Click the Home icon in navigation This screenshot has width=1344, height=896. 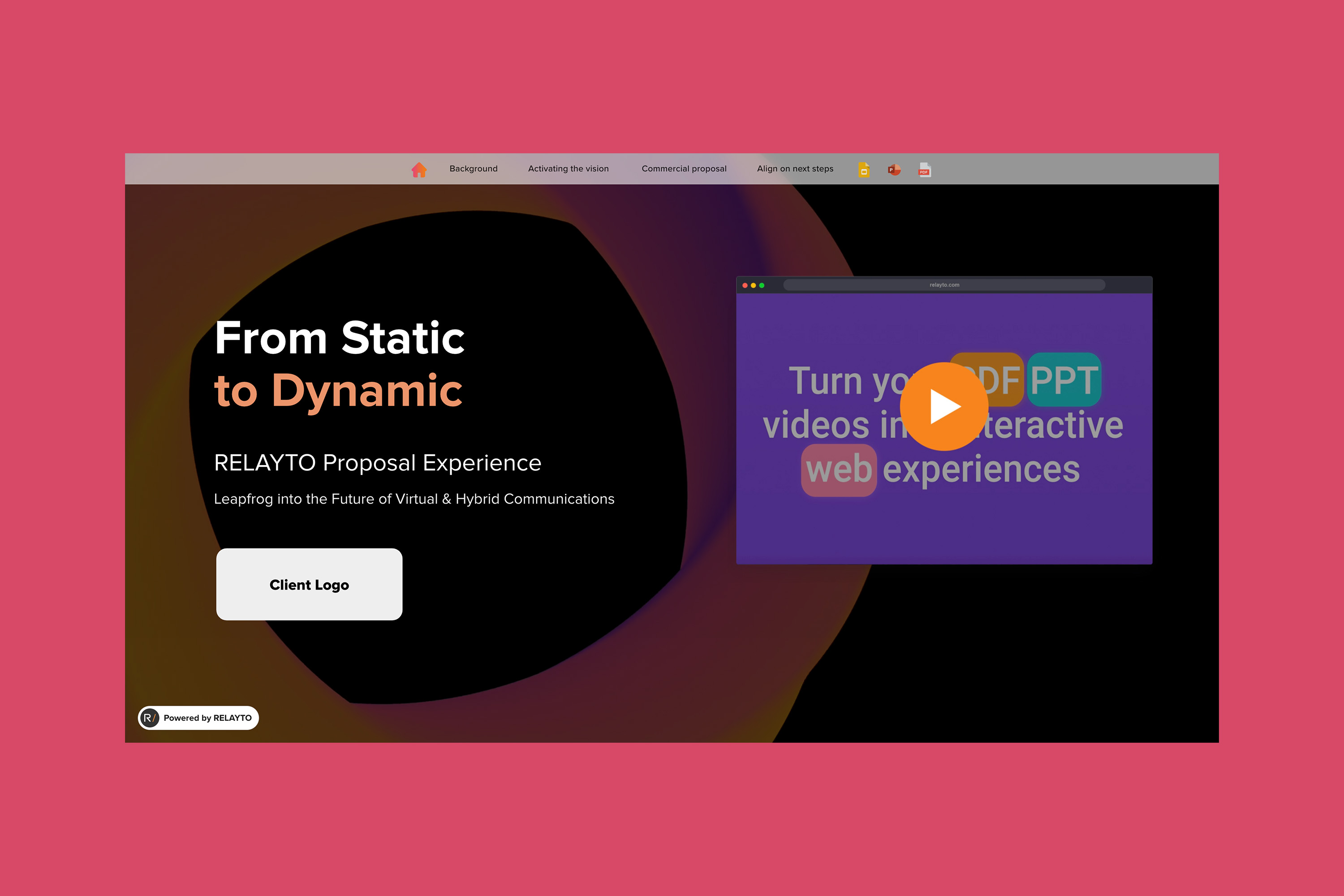419,170
